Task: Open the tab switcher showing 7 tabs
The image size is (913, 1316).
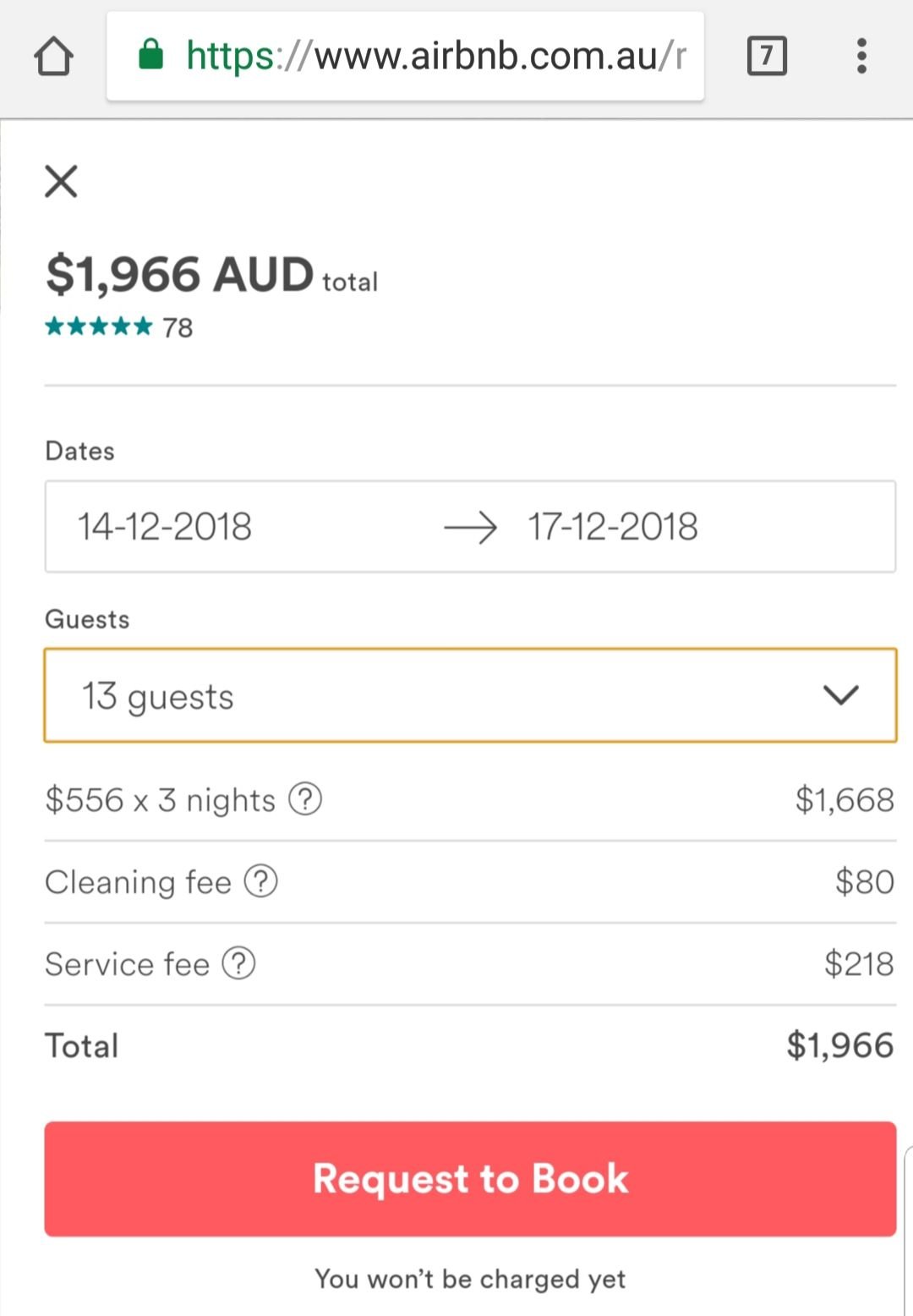Action: [767, 57]
